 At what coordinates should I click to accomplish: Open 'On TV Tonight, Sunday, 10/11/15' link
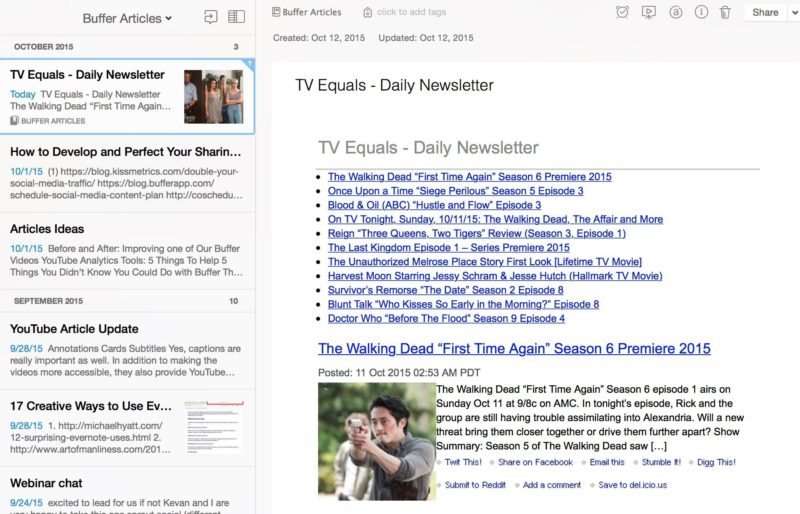[x=495, y=219]
